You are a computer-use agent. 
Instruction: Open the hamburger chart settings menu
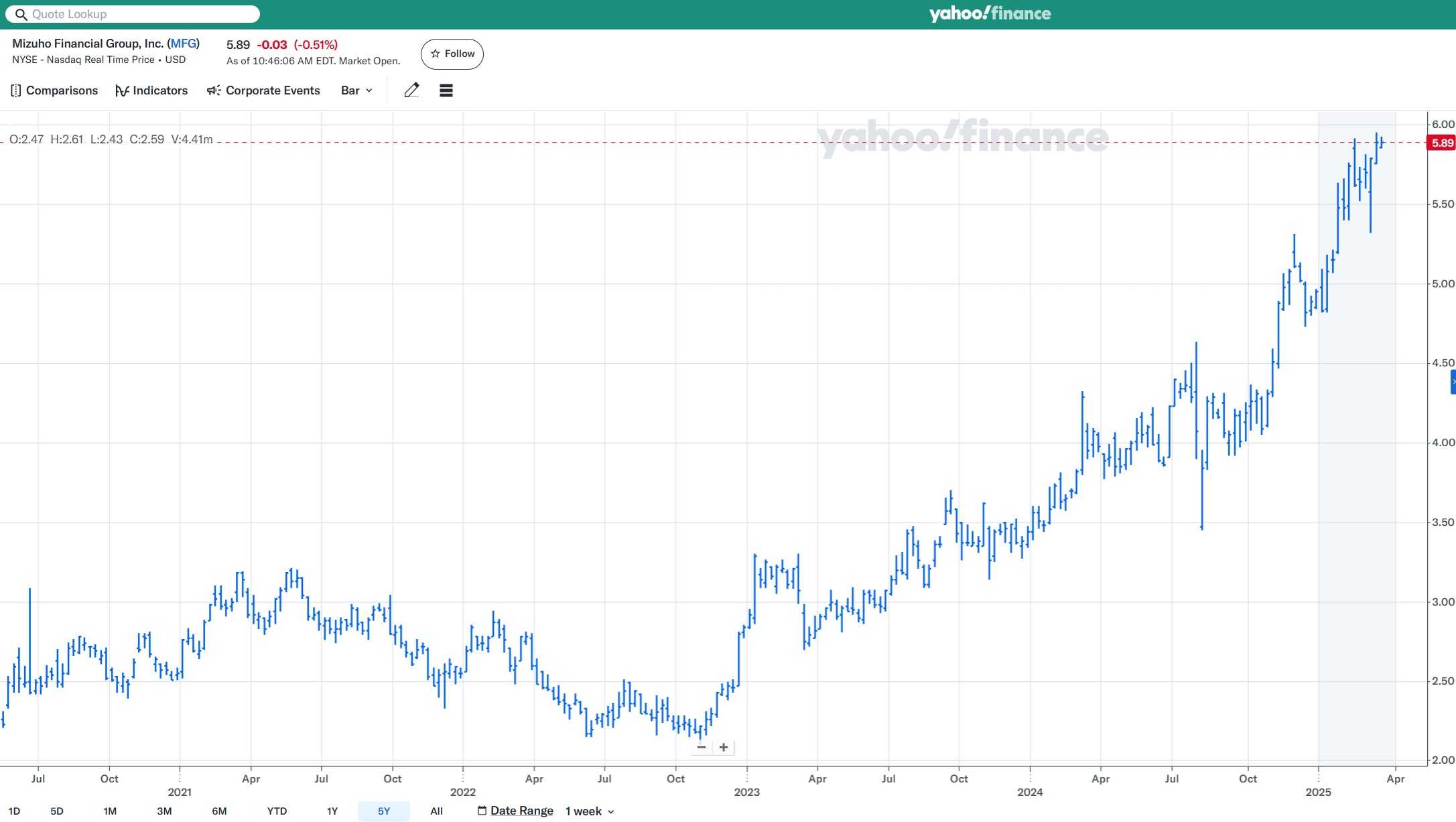point(446,90)
